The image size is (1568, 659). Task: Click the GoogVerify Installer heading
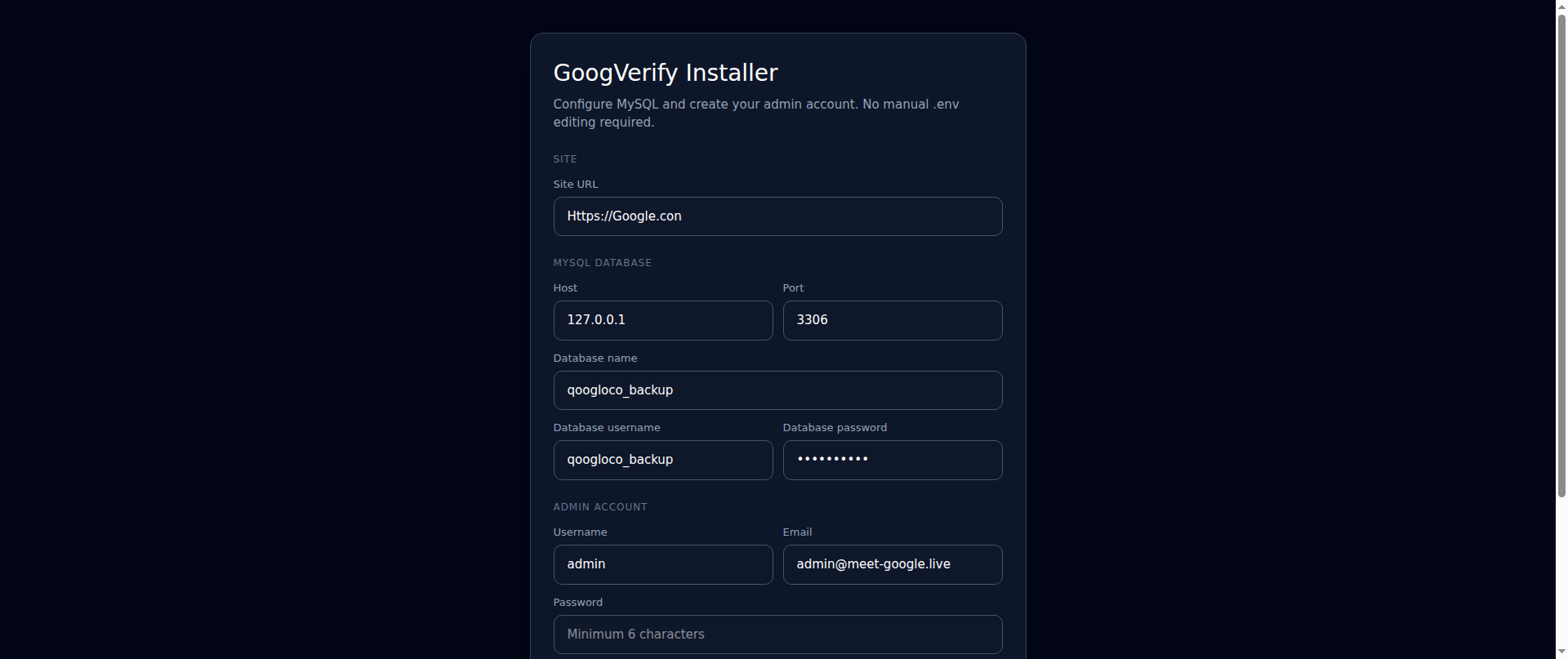pos(666,73)
